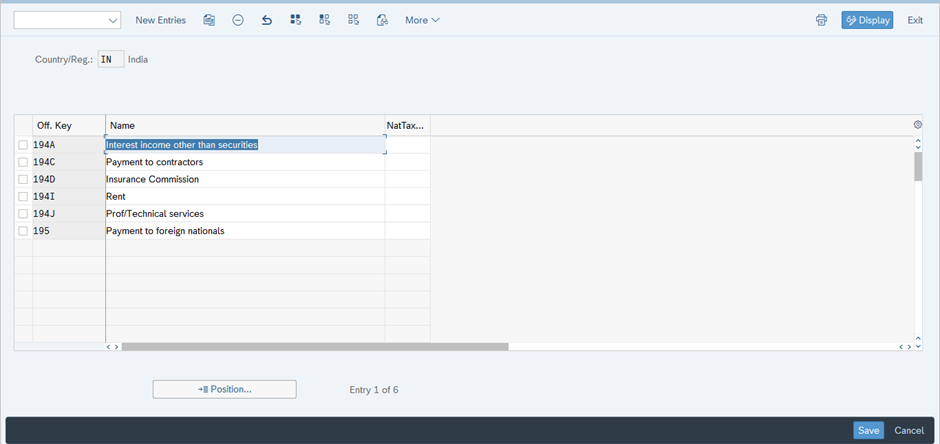Click the Exit button
The height and width of the screenshot is (444, 940).
915,20
